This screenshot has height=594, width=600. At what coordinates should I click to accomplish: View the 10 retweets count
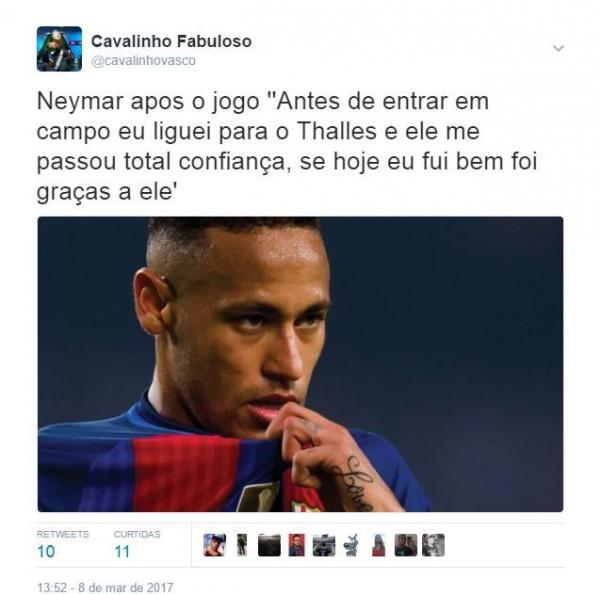pyautogui.click(x=46, y=552)
